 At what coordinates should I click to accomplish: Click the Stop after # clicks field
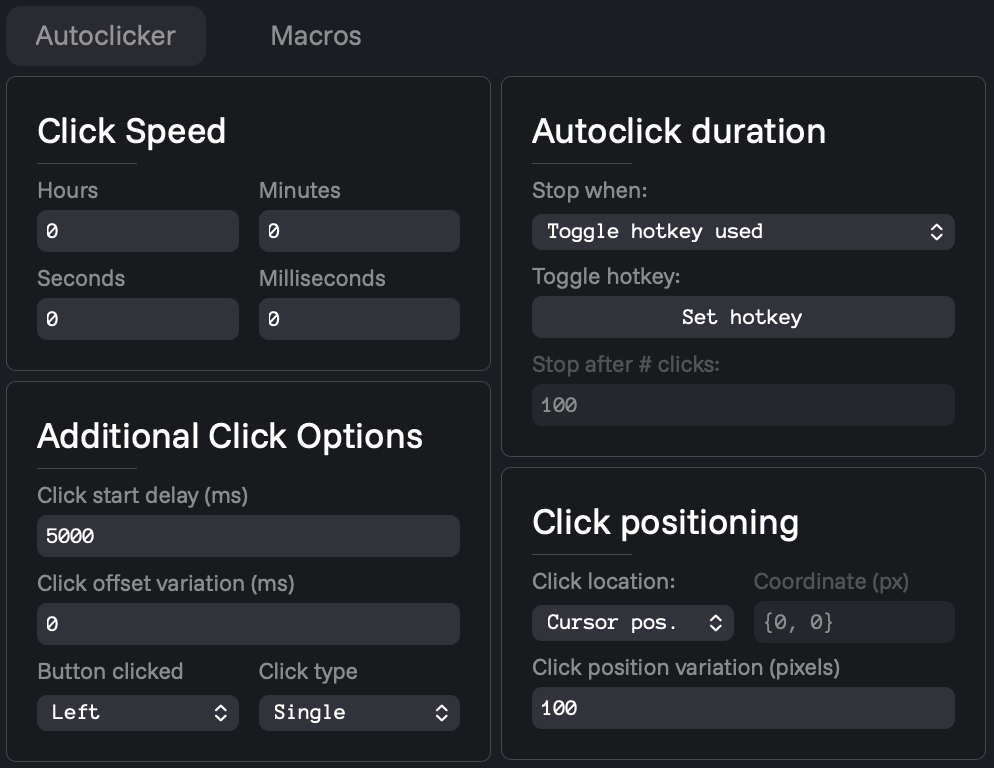(x=742, y=405)
